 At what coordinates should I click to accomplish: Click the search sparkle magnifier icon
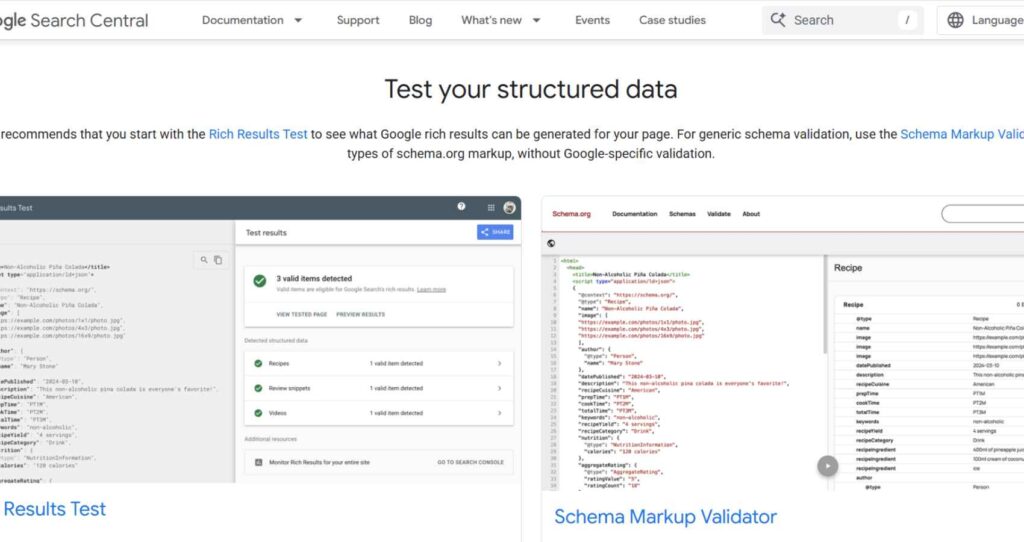[778, 20]
